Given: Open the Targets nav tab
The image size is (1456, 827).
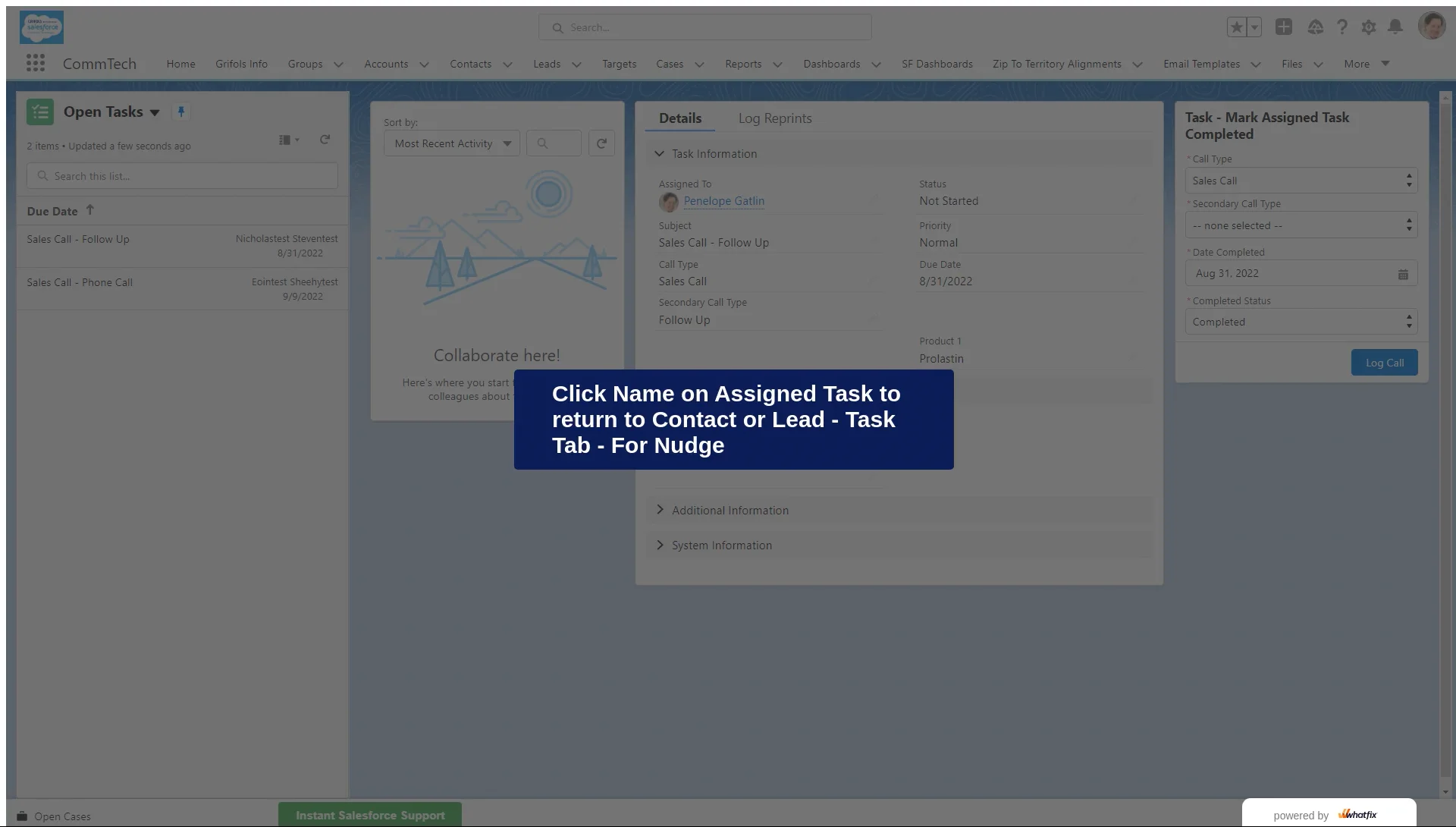Looking at the screenshot, I should pyautogui.click(x=620, y=64).
